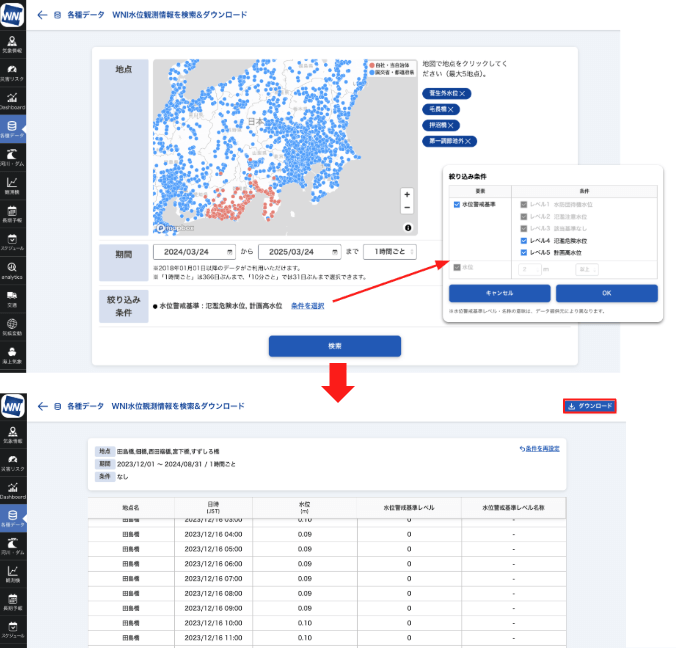The height and width of the screenshot is (648, 676).
Task: Toggle the 水位警戒基準 checkbox
Action: (456, 204)
